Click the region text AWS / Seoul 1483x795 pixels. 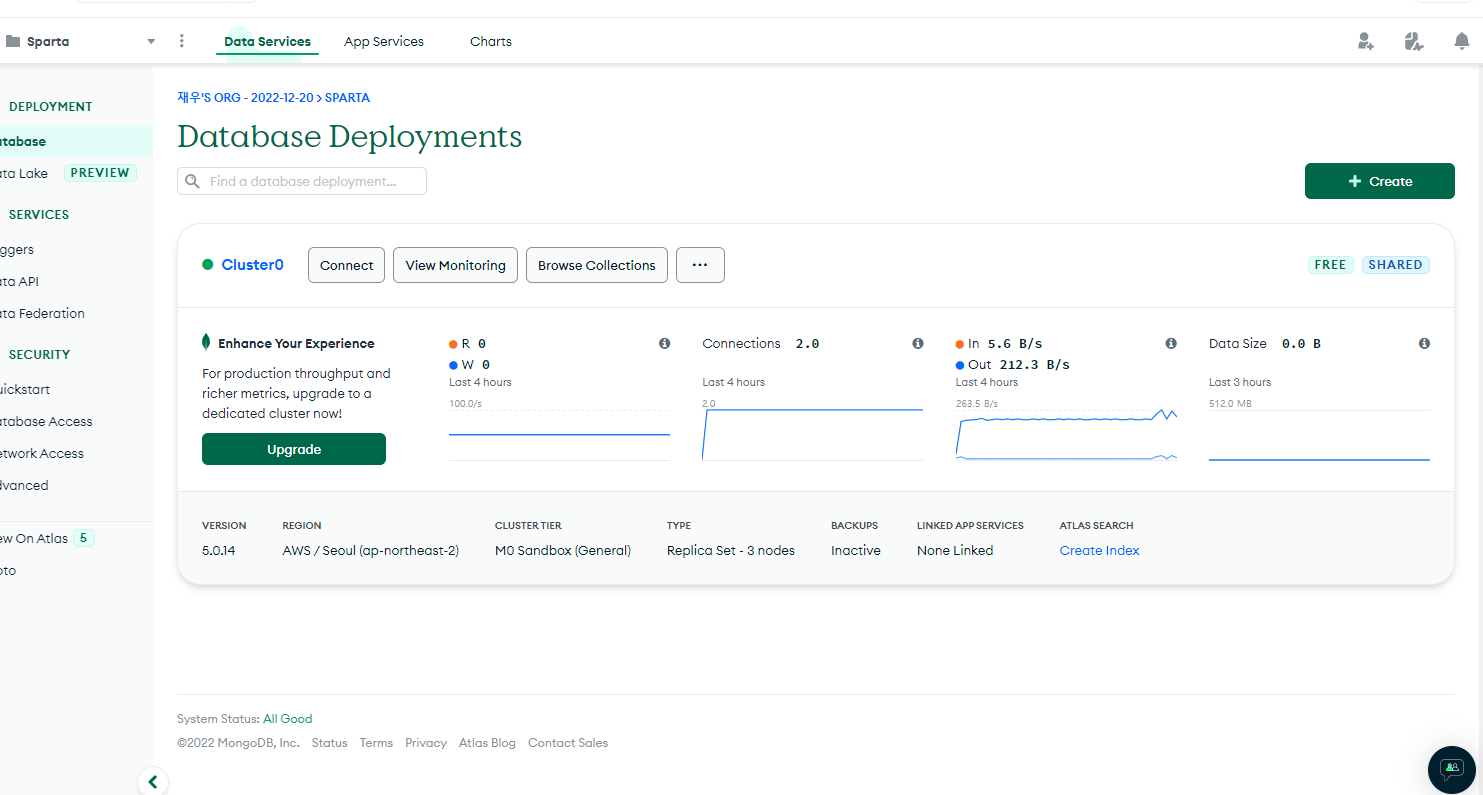(371, 550)
